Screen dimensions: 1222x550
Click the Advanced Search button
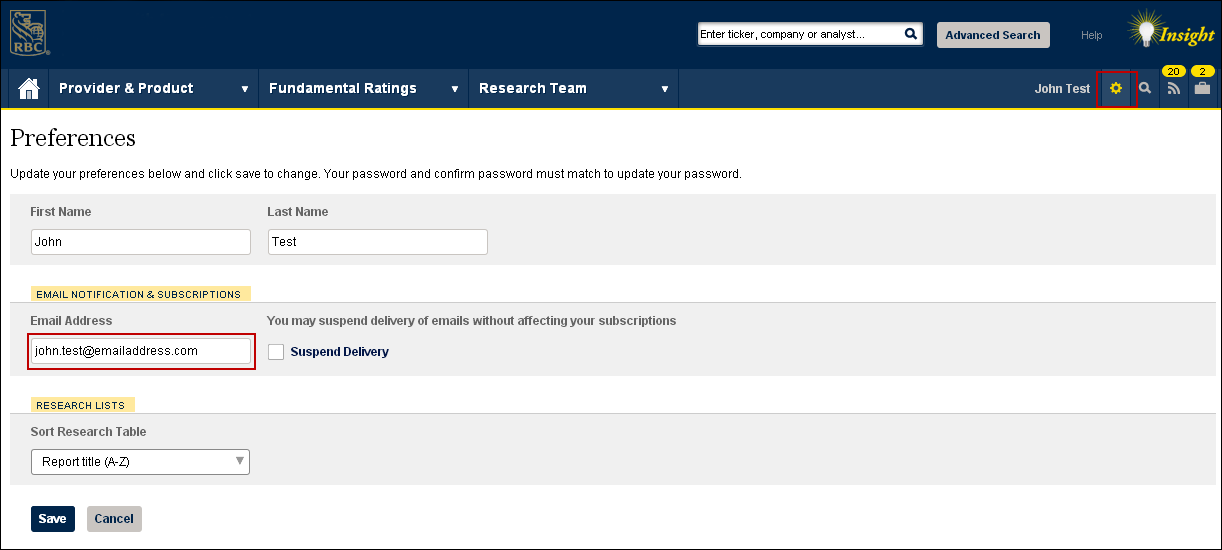pos(993,35)
